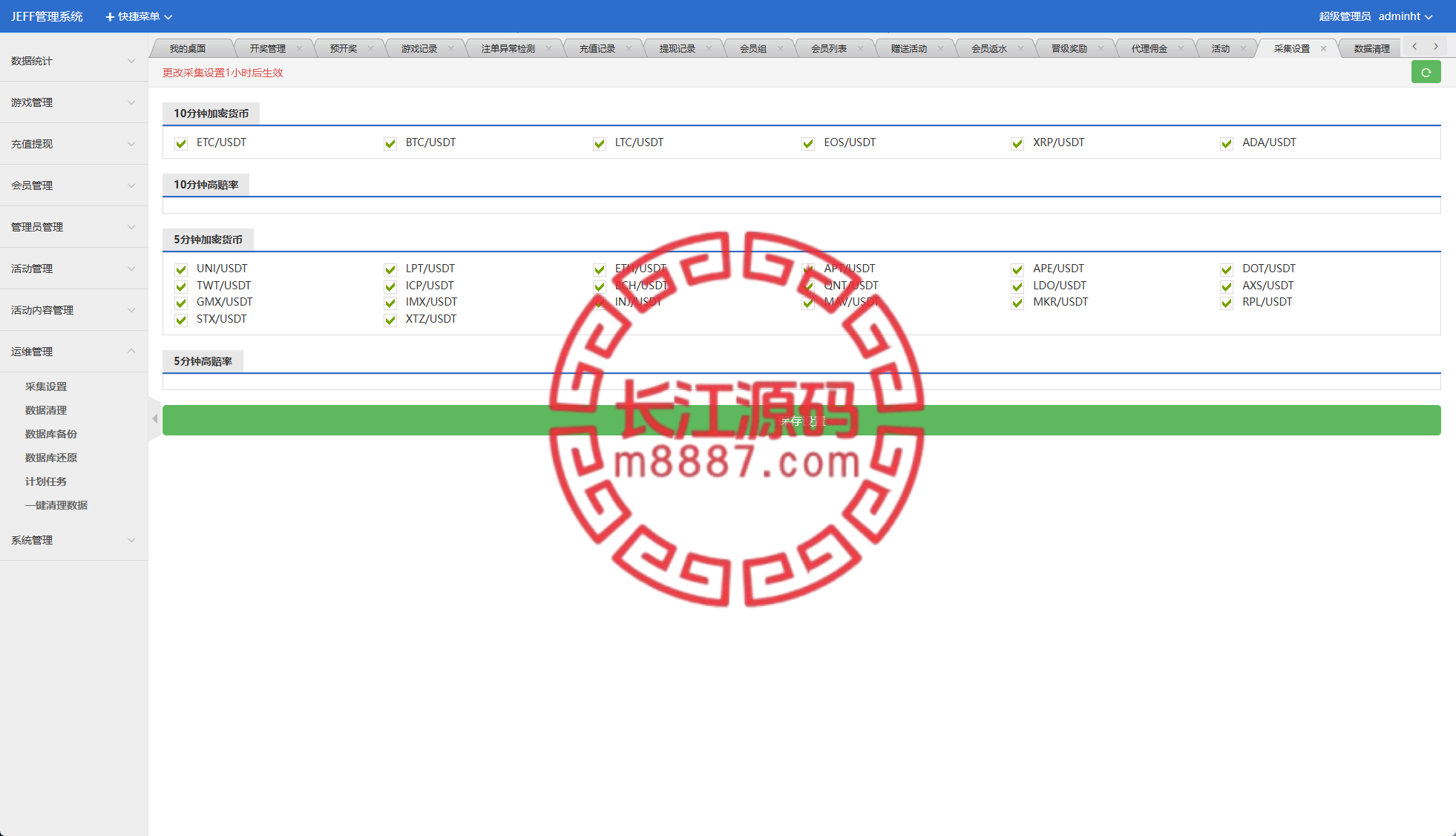1456x836 pixels.
Task: Close the 晋级奖励 tab
Action: [x=1101, y=49]
